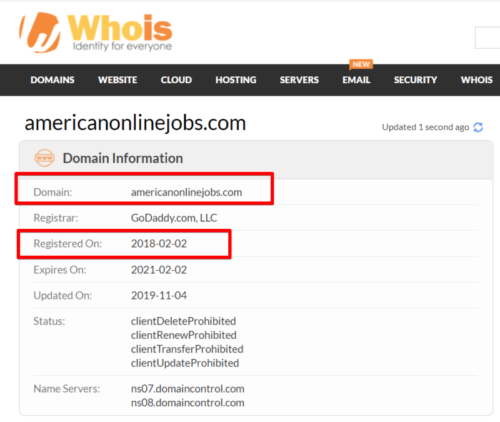
Task: Click the search input box at top right
Action: tap(487, 38)
